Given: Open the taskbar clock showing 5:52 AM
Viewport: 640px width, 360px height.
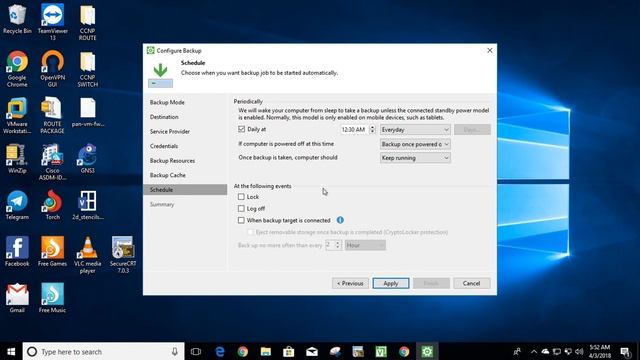Looking at the screenshot, I should pyautogui.click(x=600, y=351).
